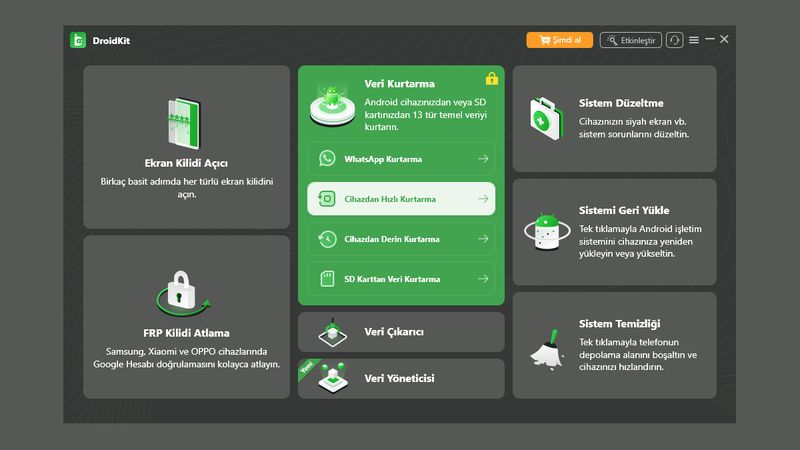Viewport: 800px width, 450px height.
Task: Click arrow next to WhatsApp Kurtarma
Action: coord(483,159)
